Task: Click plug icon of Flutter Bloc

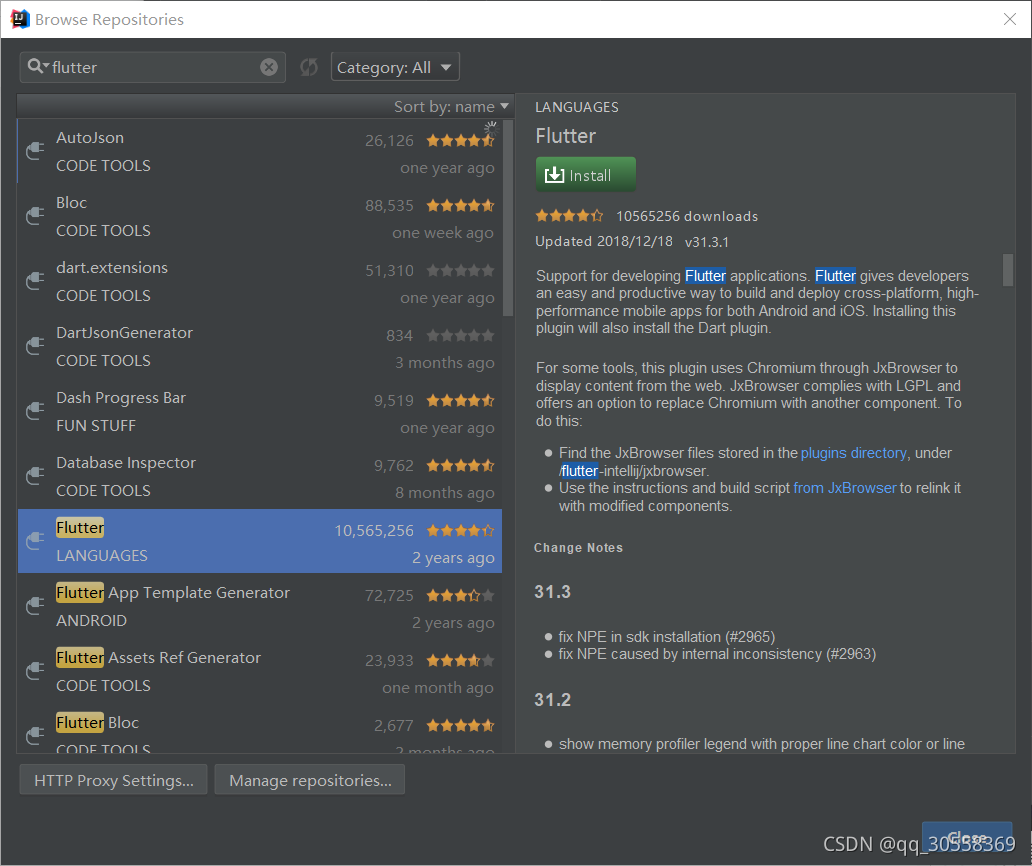Action: point(34,736)
